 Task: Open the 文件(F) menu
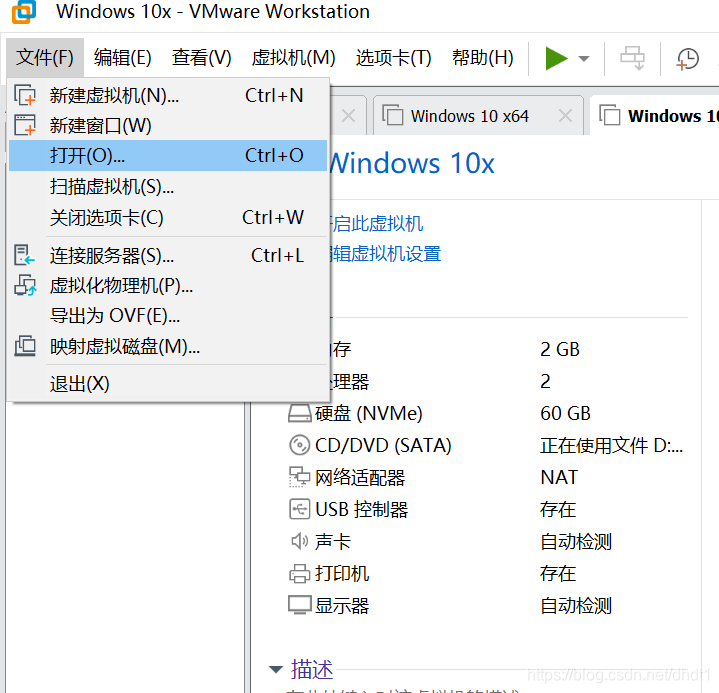[45, 58]
